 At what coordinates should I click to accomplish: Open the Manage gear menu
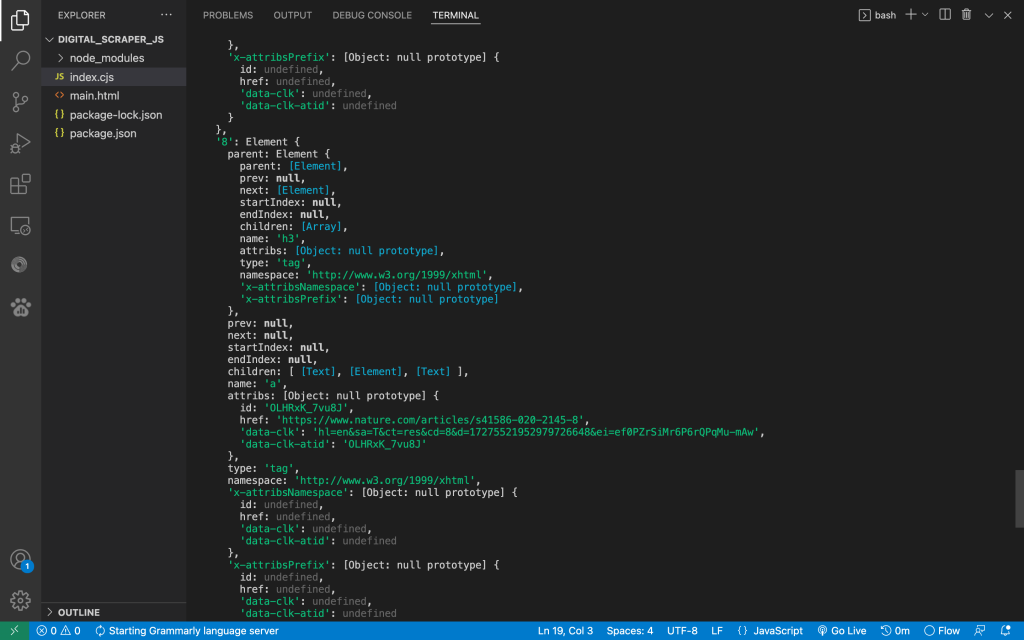[x=20, y=600]
